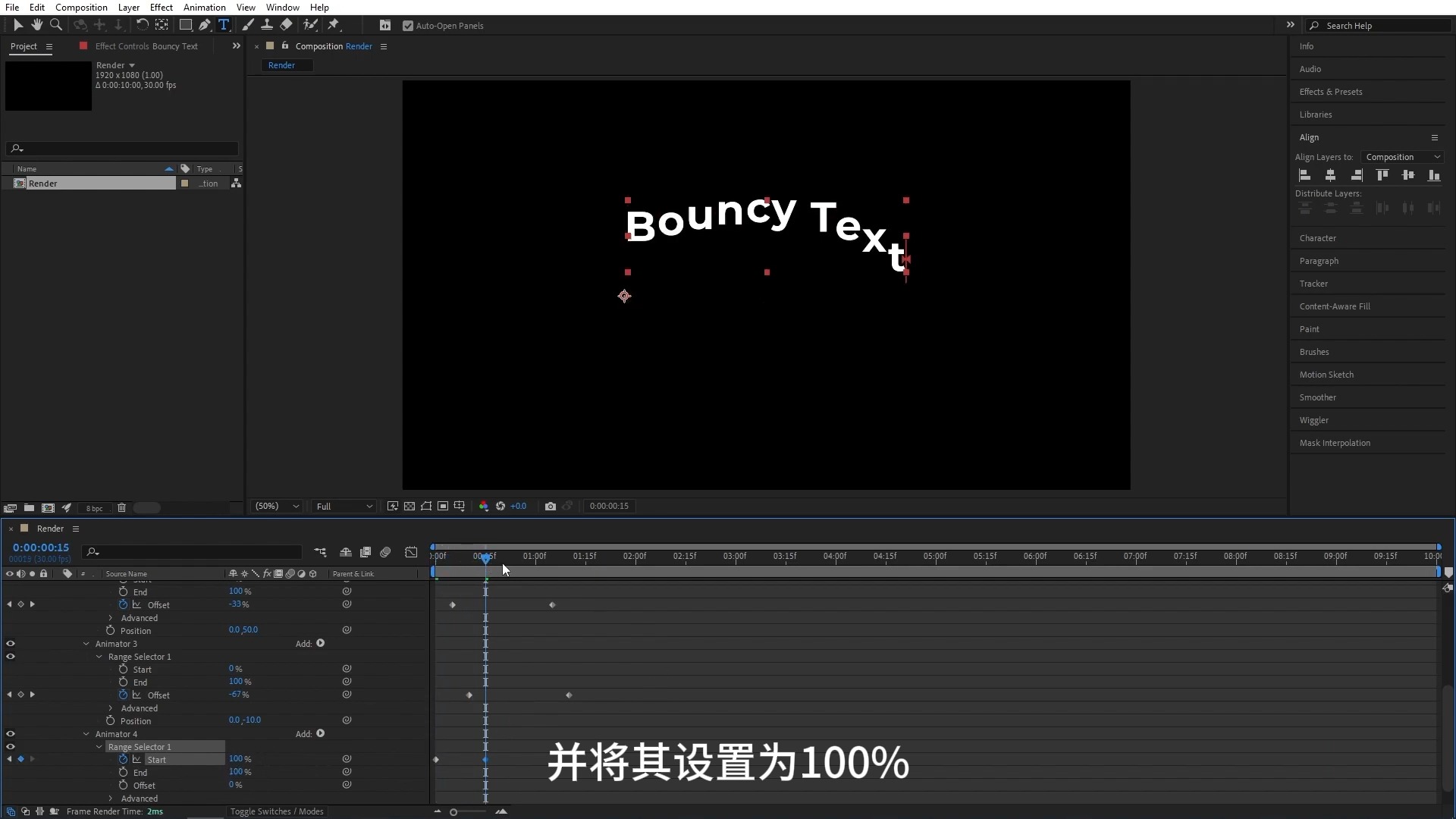
Task: Toggle the transparency grid in the viewer
Action: pyautogui.click(x=409, y=507)
